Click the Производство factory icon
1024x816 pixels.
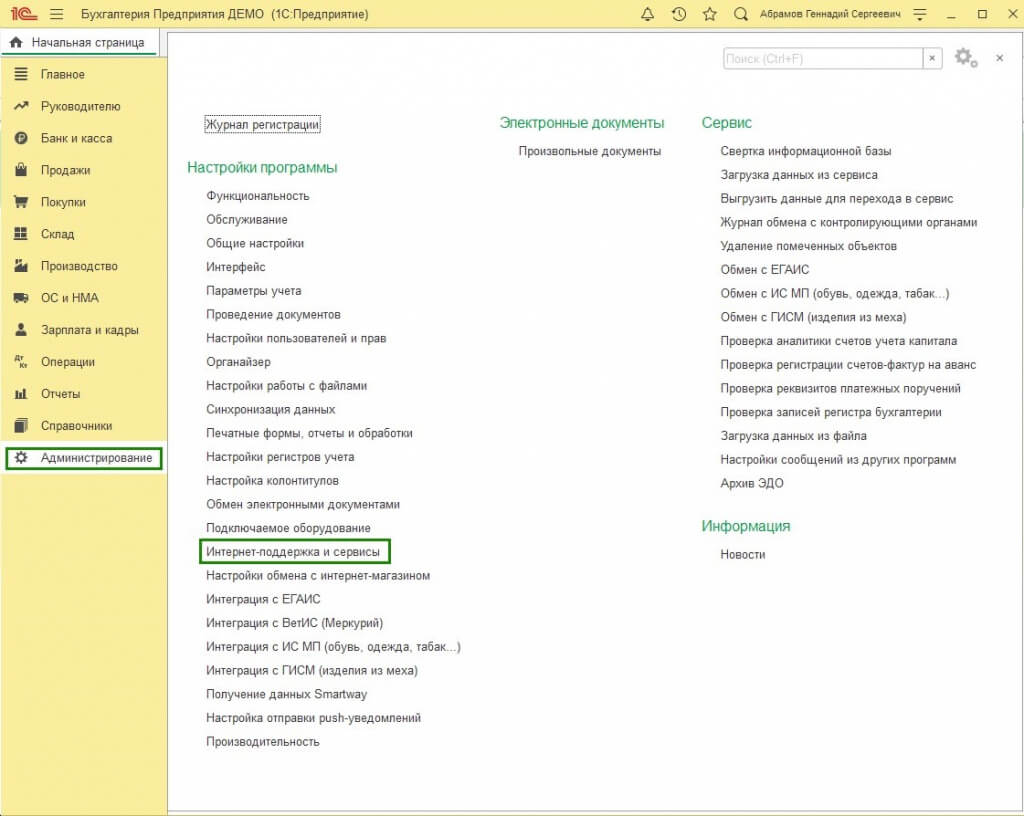click(21, 266)
